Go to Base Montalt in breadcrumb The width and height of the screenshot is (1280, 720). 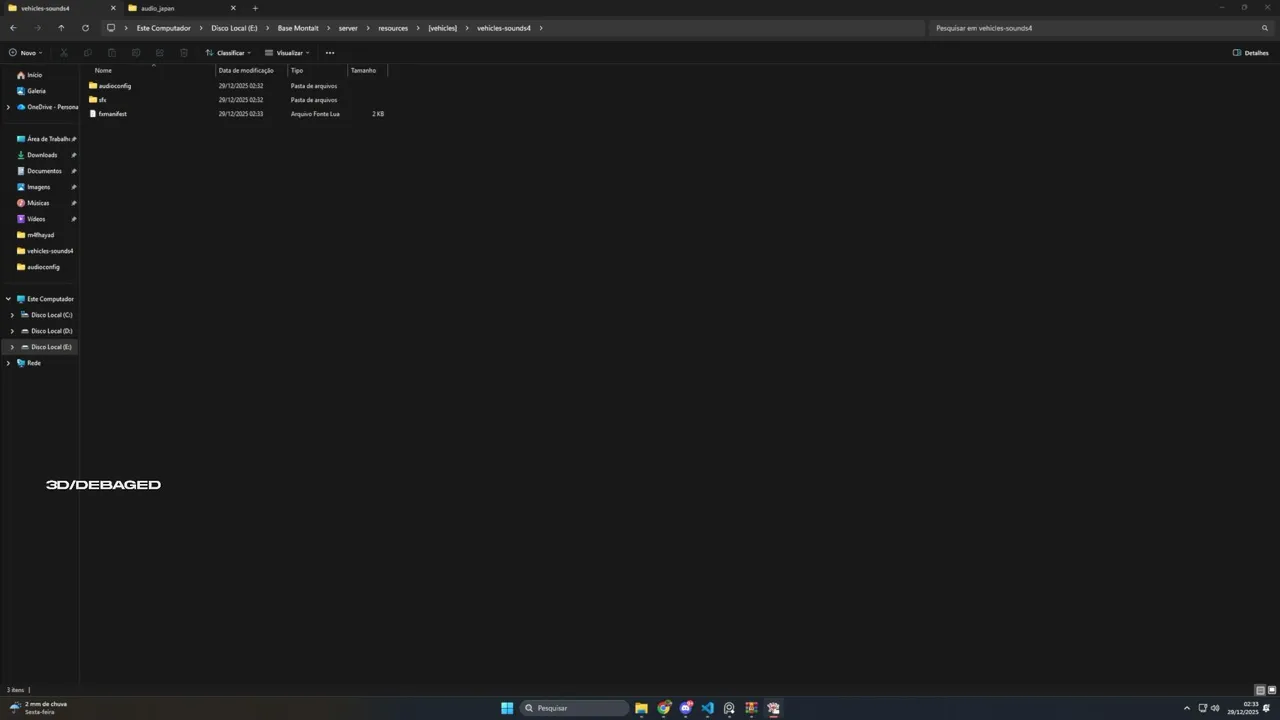pos(298,28)
